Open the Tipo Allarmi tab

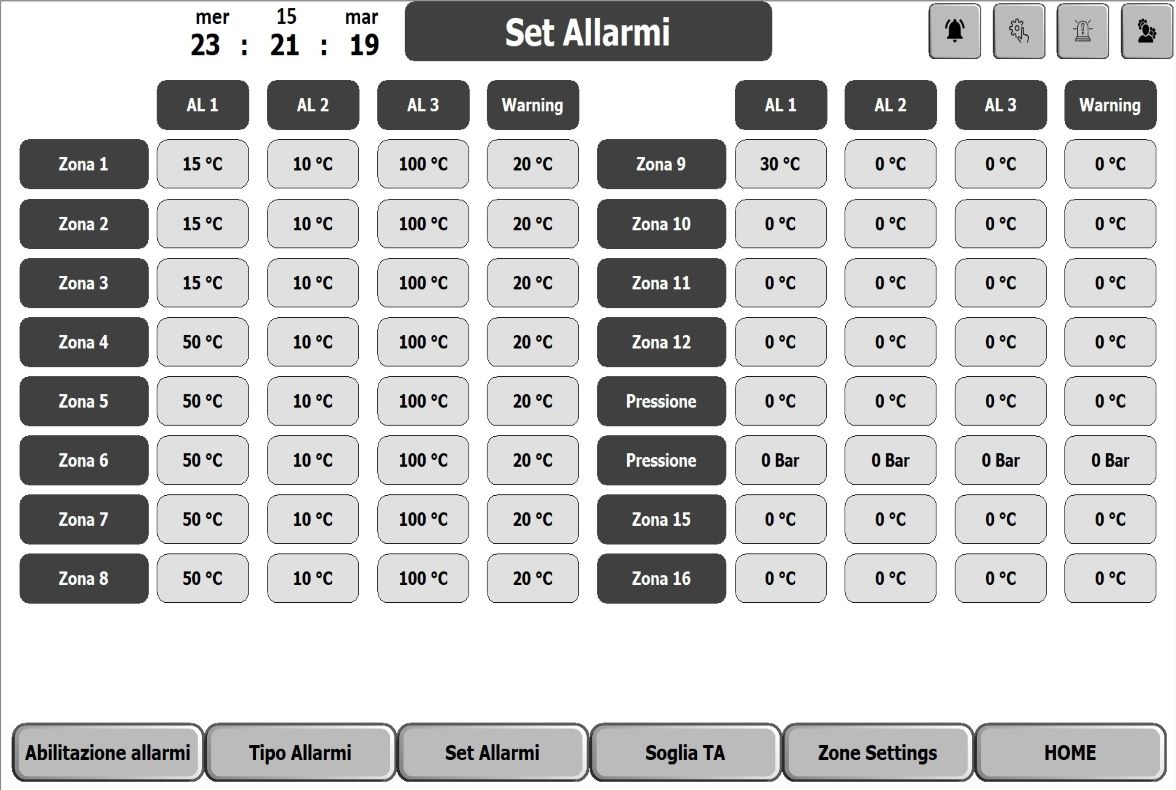[x=300, y=752]
